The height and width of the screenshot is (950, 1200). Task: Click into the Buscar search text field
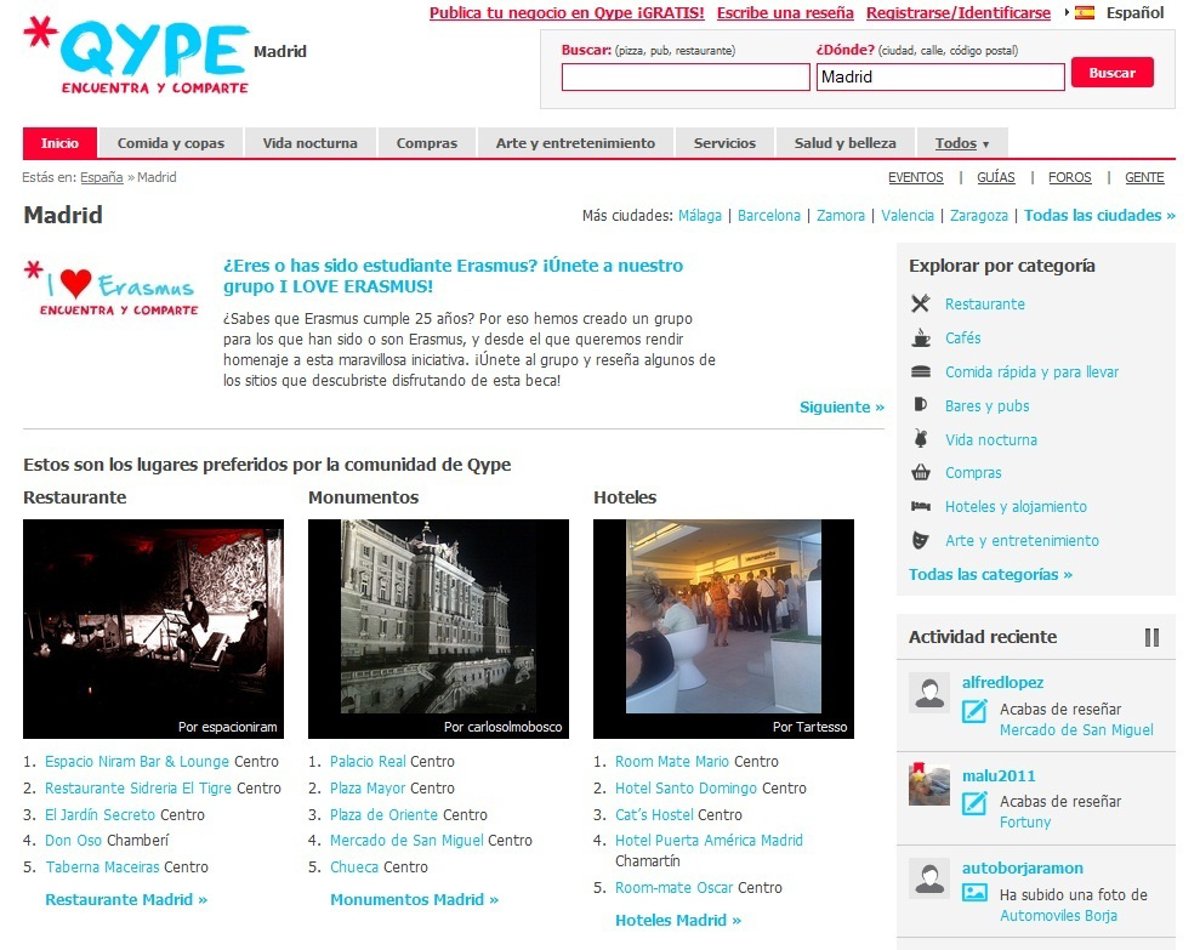coord(685,77)
